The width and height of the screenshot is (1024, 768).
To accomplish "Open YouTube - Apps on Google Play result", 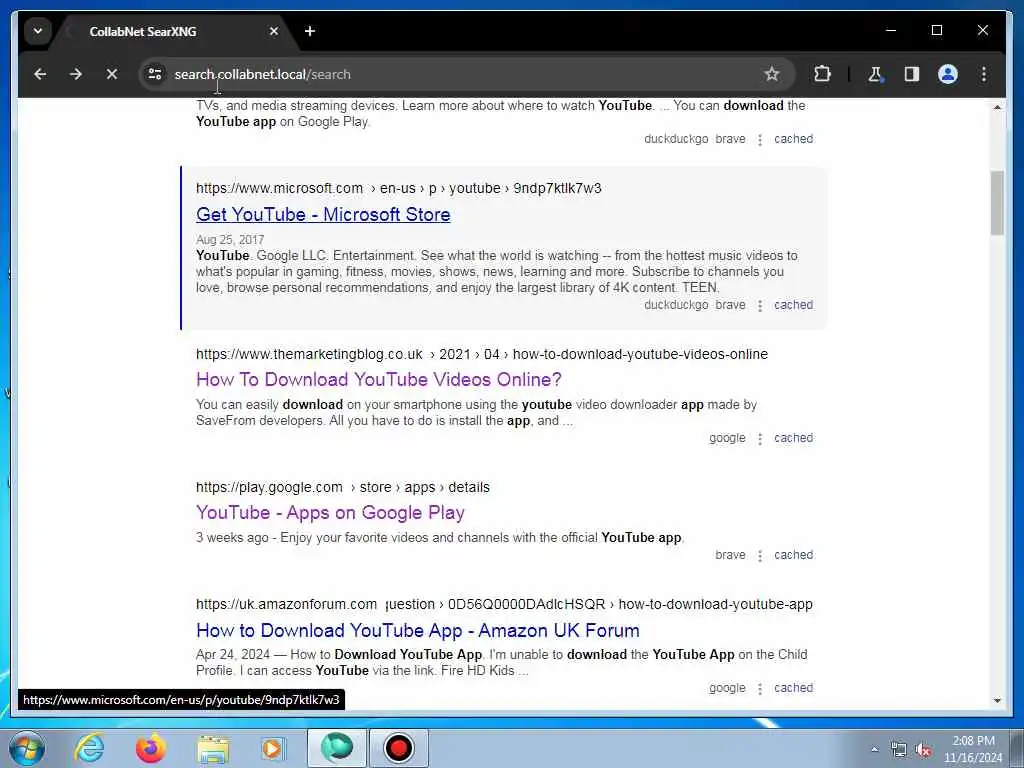I will coord(330,513).
